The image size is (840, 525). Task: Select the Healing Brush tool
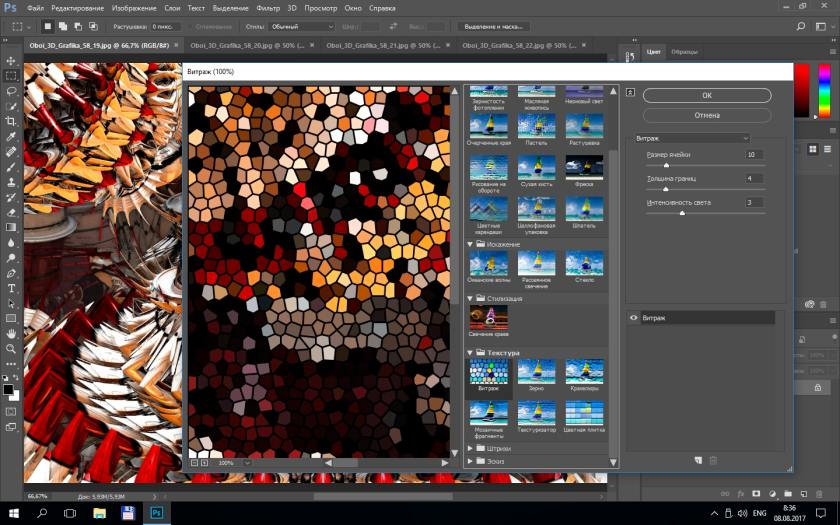click(x=11, y=152)
